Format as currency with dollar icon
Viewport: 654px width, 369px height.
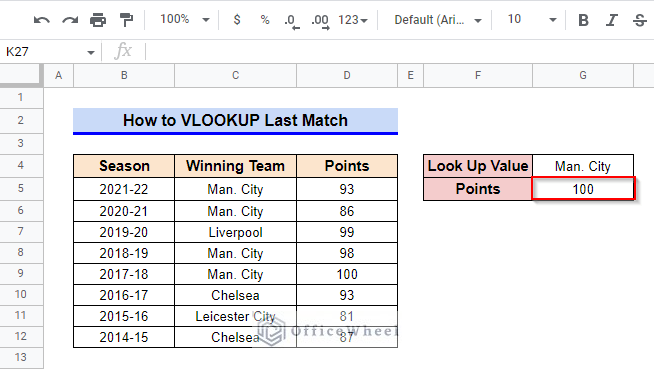(237, 20)
